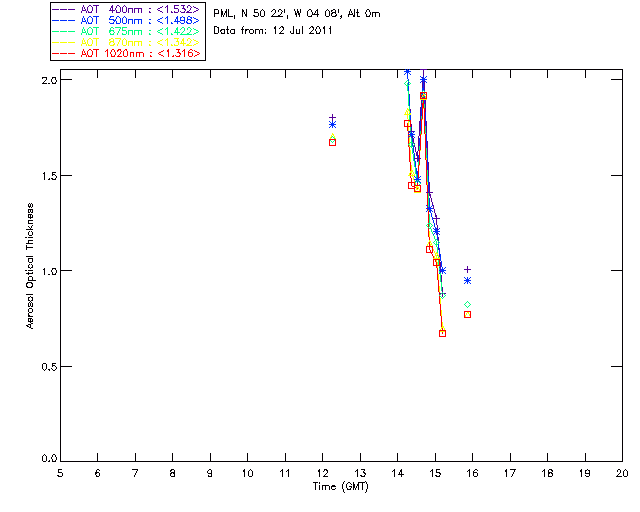Click the isolated red square marker above hour 12
Viewport: 640px width, 512px height.
(x=333, y=142)
